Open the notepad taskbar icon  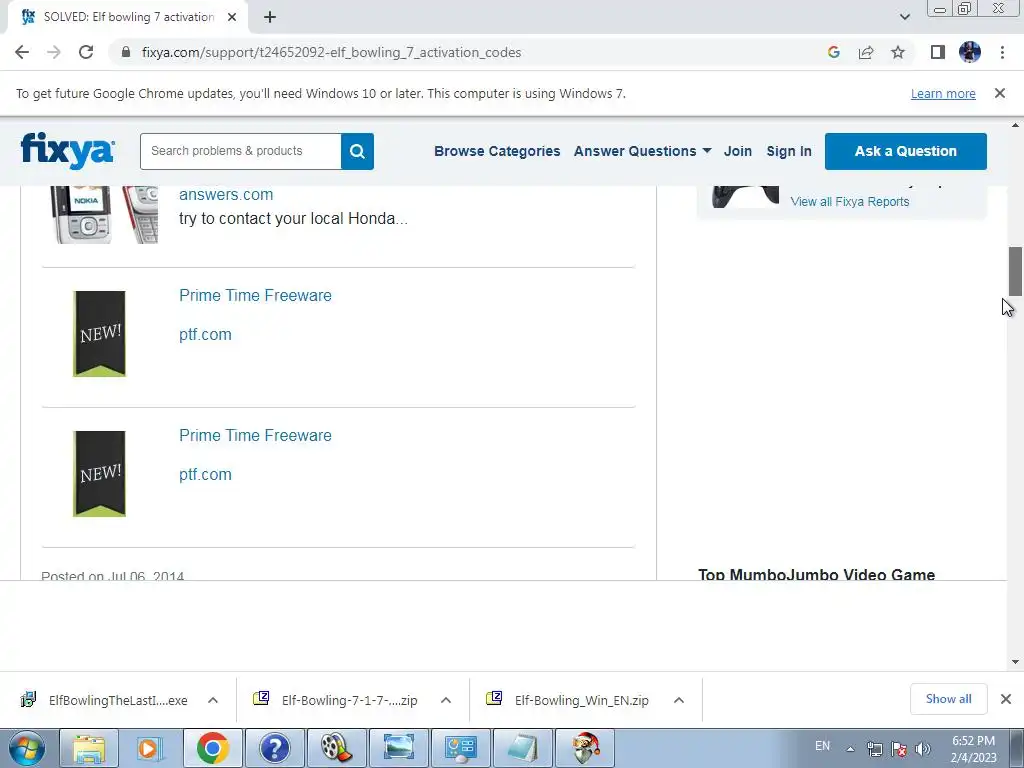pyautogui.click(x=522, y=748)
